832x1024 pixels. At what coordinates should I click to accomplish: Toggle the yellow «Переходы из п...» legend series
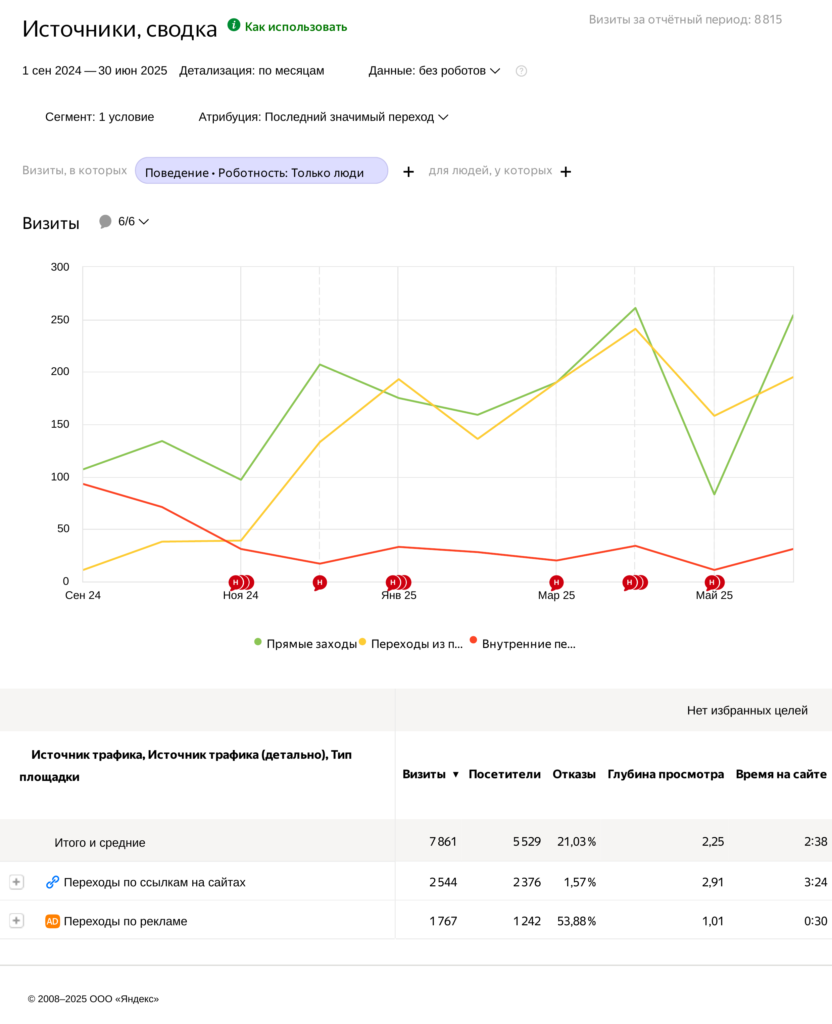411,644
